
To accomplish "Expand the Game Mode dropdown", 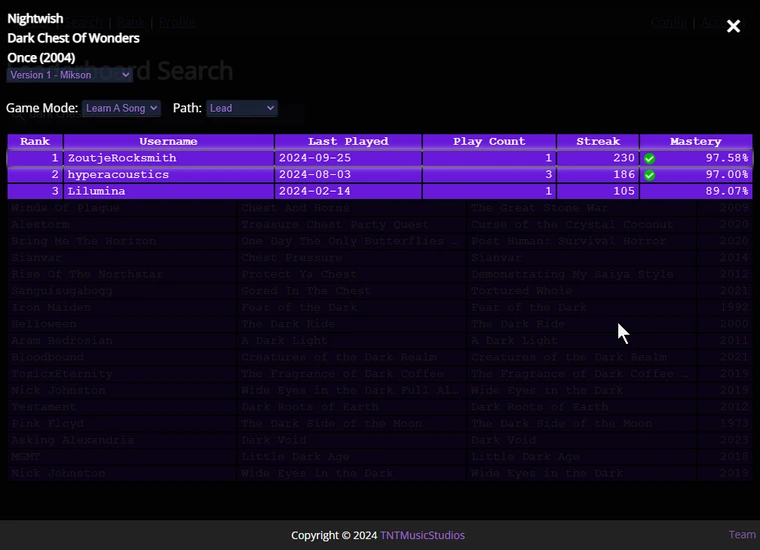I will pos(122,108).
